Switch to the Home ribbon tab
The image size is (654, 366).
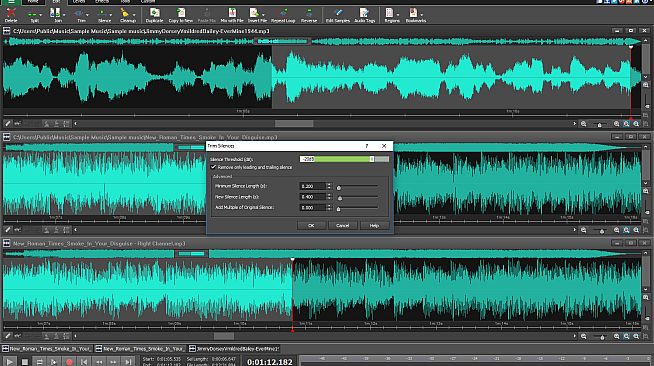coord(33,2)
